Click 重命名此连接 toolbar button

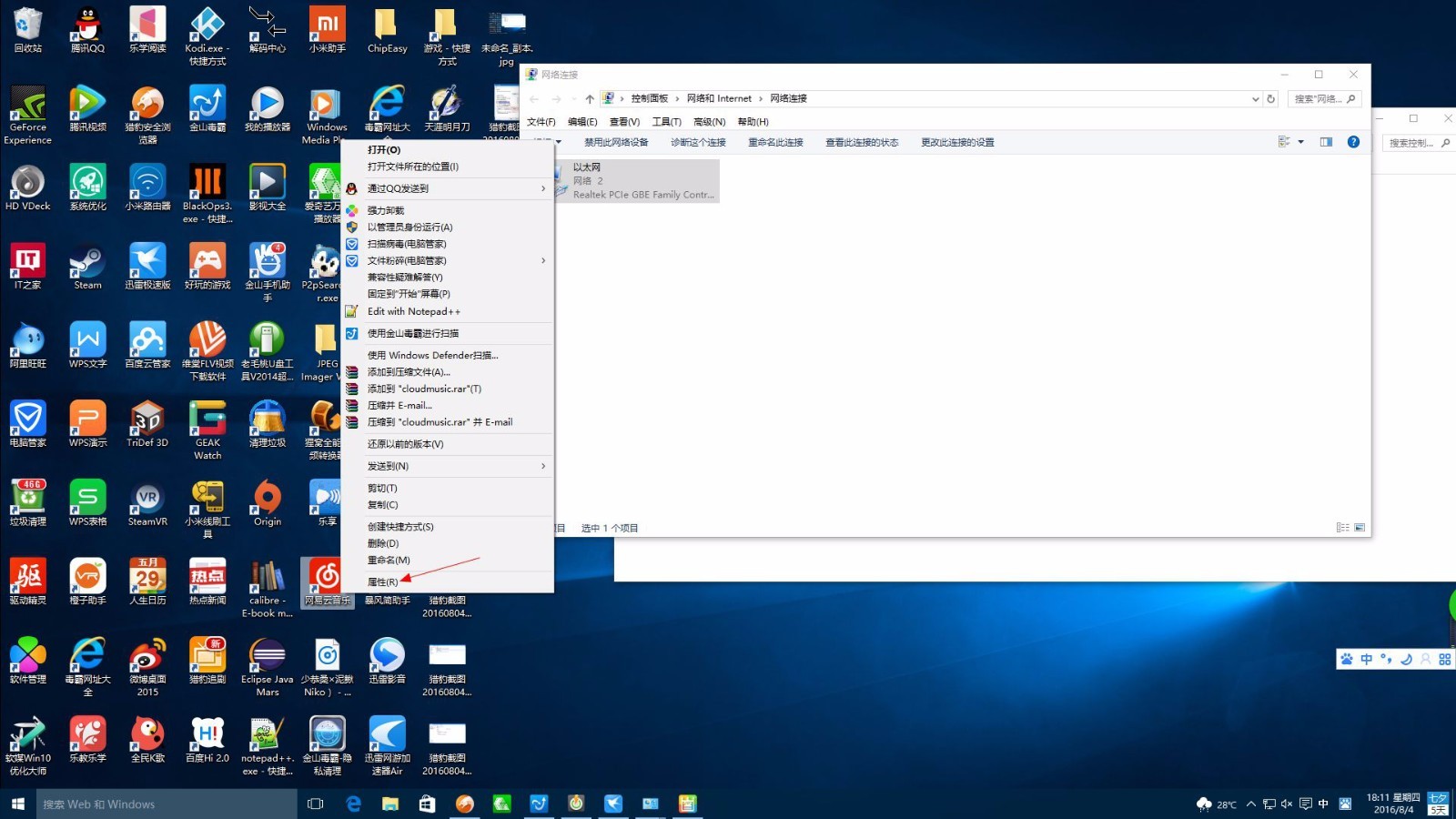pyautogui.click(x=775, y=143)
